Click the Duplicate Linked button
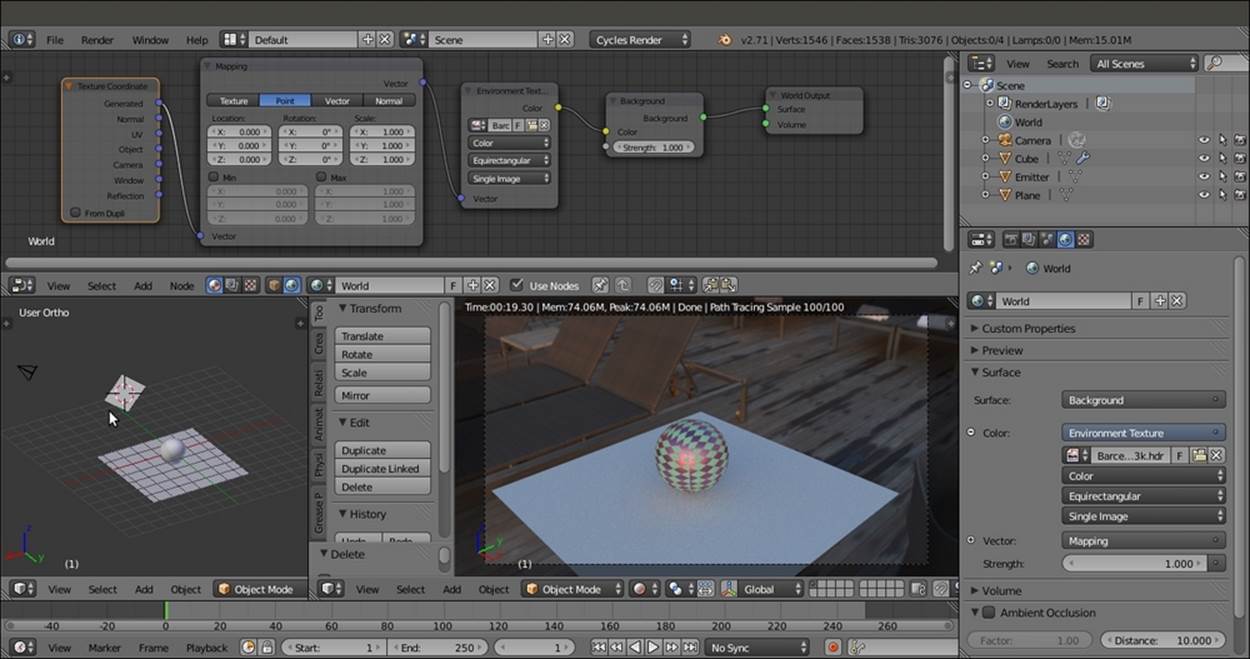This screenshot has width=1250, height=659. [381, 469]
